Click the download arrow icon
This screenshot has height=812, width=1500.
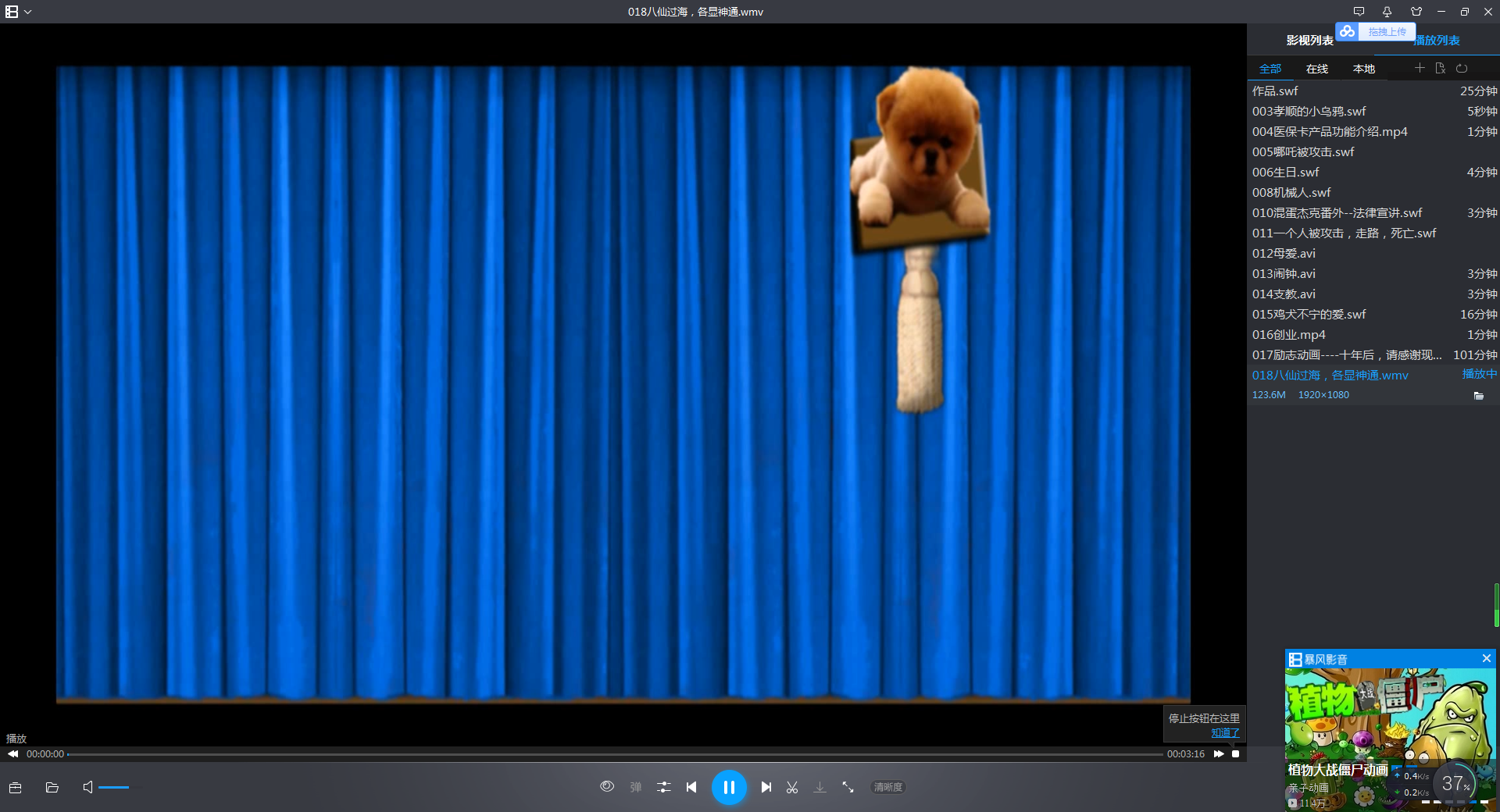820,787
